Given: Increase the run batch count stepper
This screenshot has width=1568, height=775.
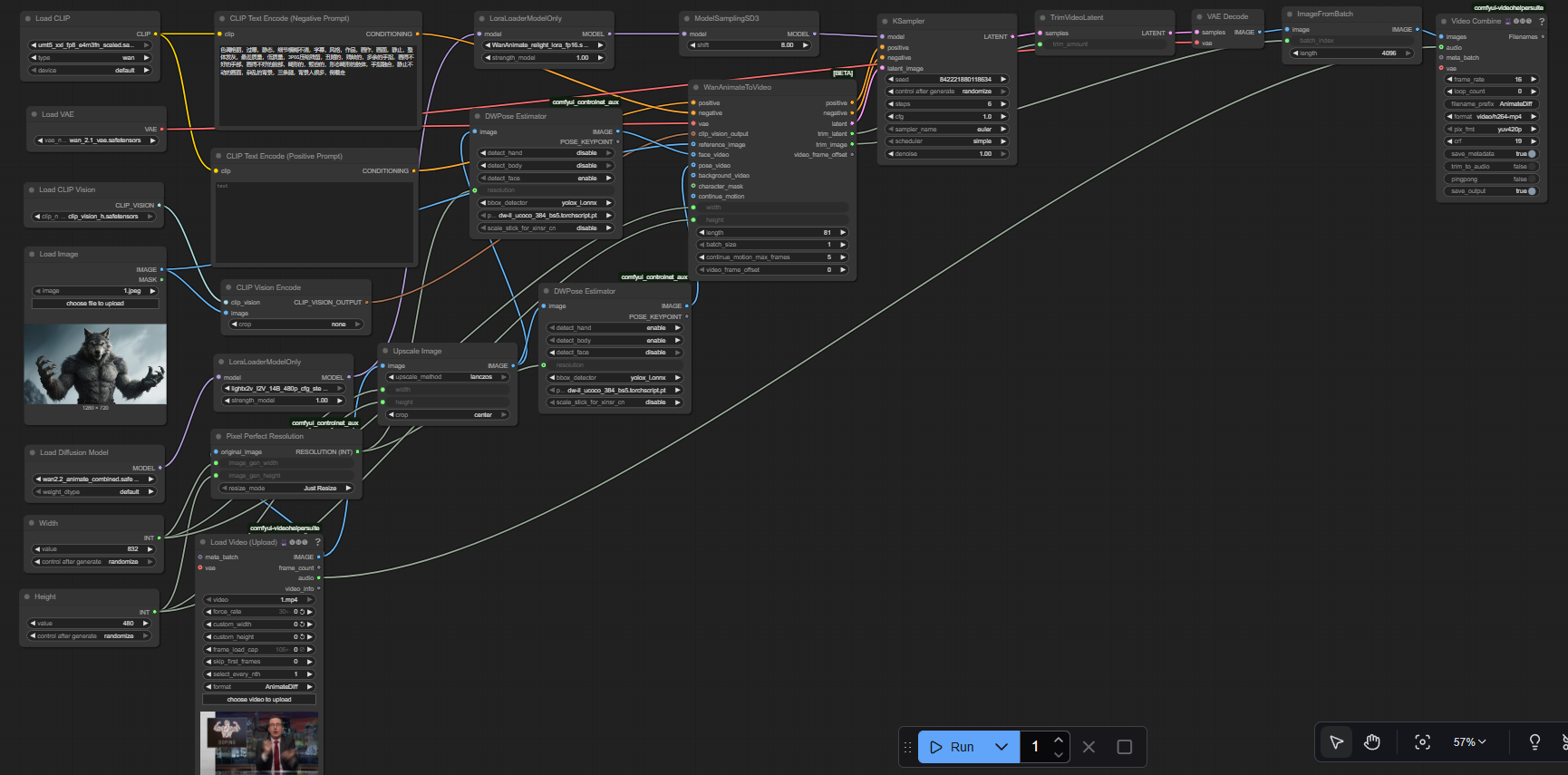Looking at the screenshot, I should pos(1058,741).
